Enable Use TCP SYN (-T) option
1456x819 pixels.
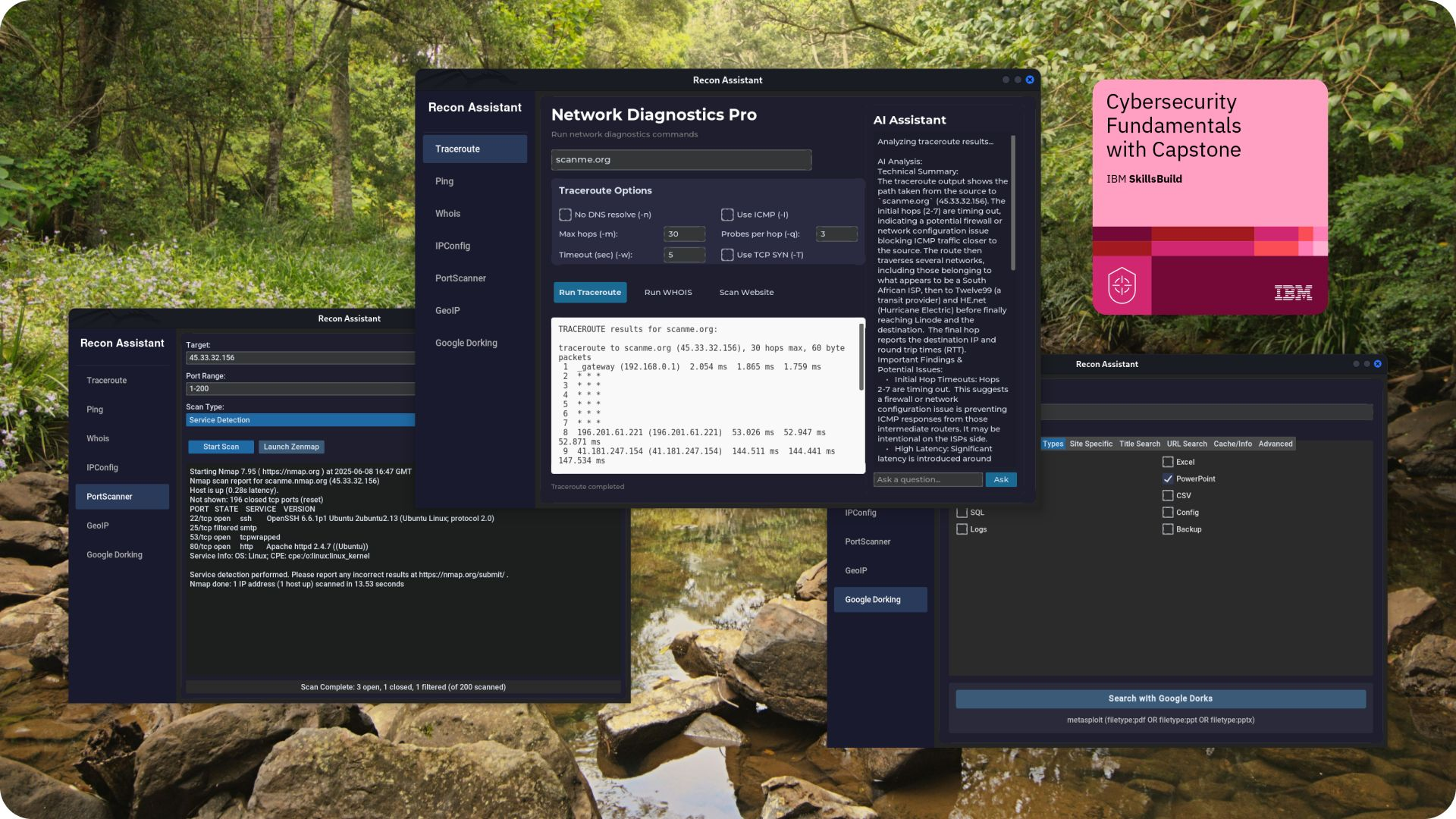coord(727,255)
